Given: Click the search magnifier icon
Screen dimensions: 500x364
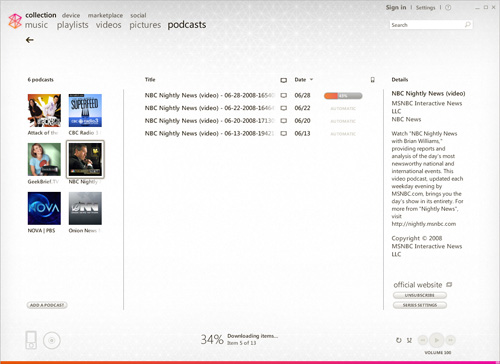Looking at the screenshot, I should pyautogui.click(x=467, y=25).
